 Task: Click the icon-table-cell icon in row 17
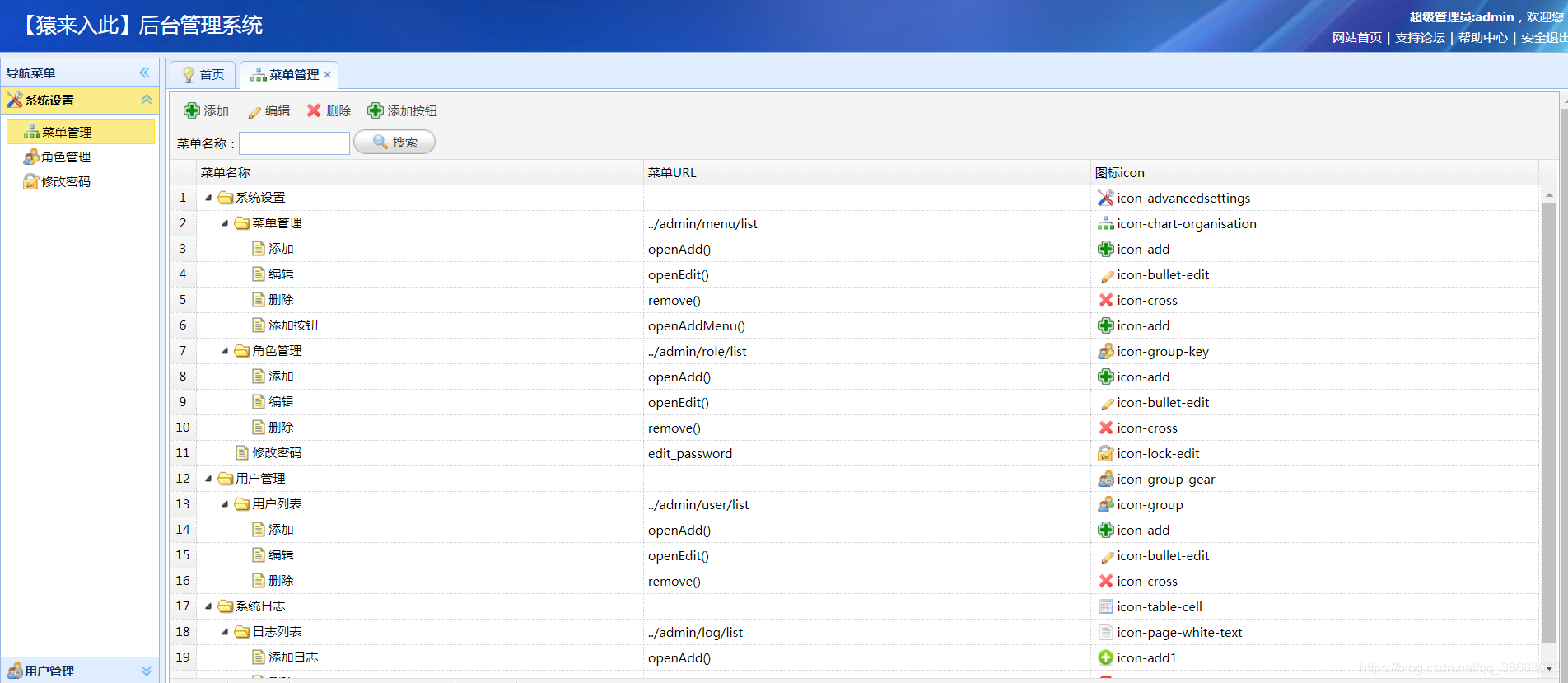pyautogui.click(x=1106, y=606)
